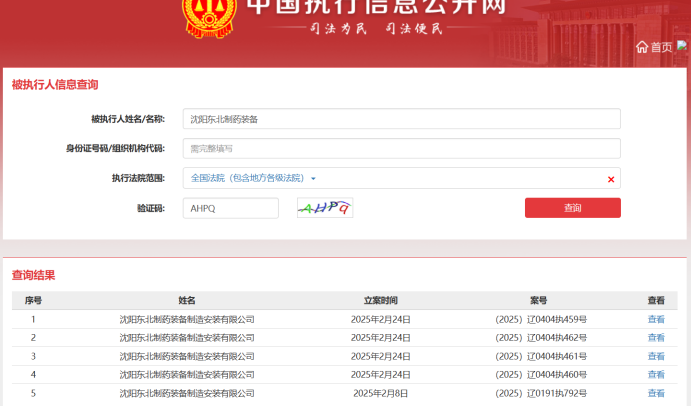Click the 司法为民 司法便民 slogan
The image size is (692, 407).
click(376, 29)
